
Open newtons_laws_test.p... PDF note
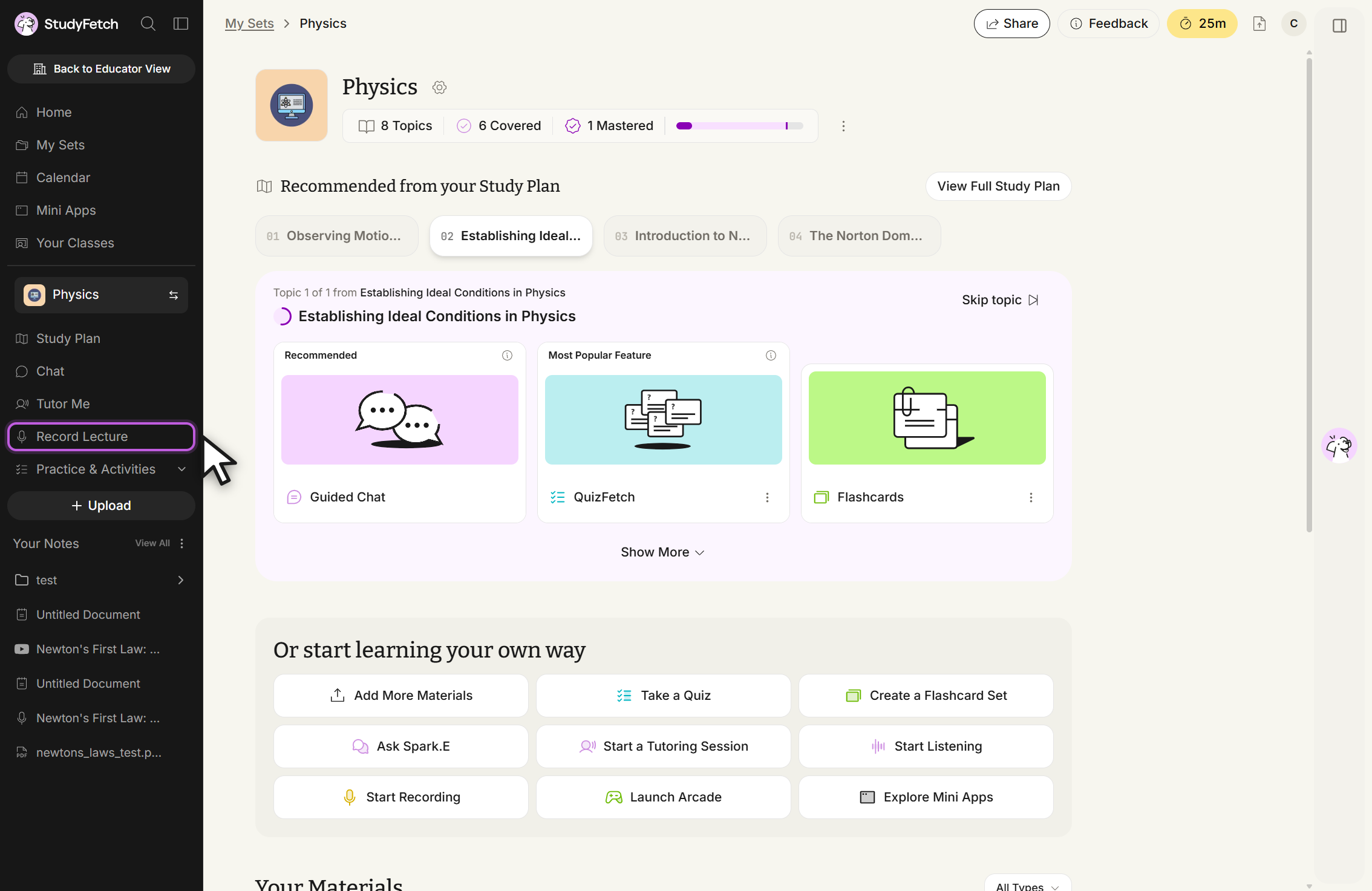[101, 752]
